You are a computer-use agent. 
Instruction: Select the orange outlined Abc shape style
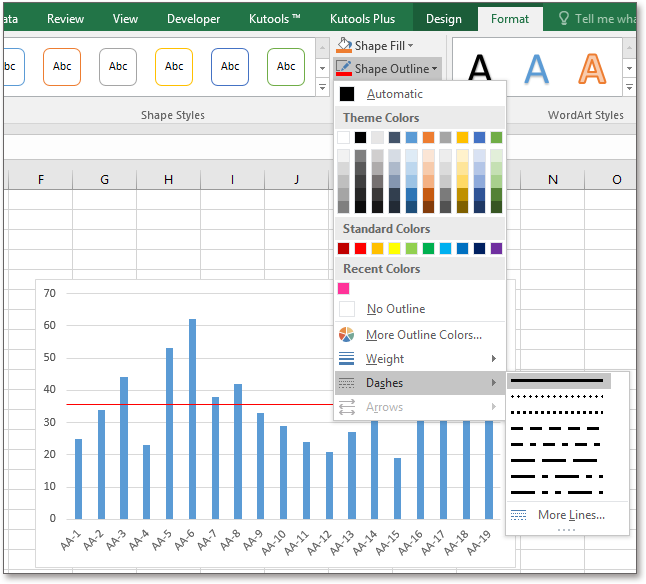(x=62, y=67)
